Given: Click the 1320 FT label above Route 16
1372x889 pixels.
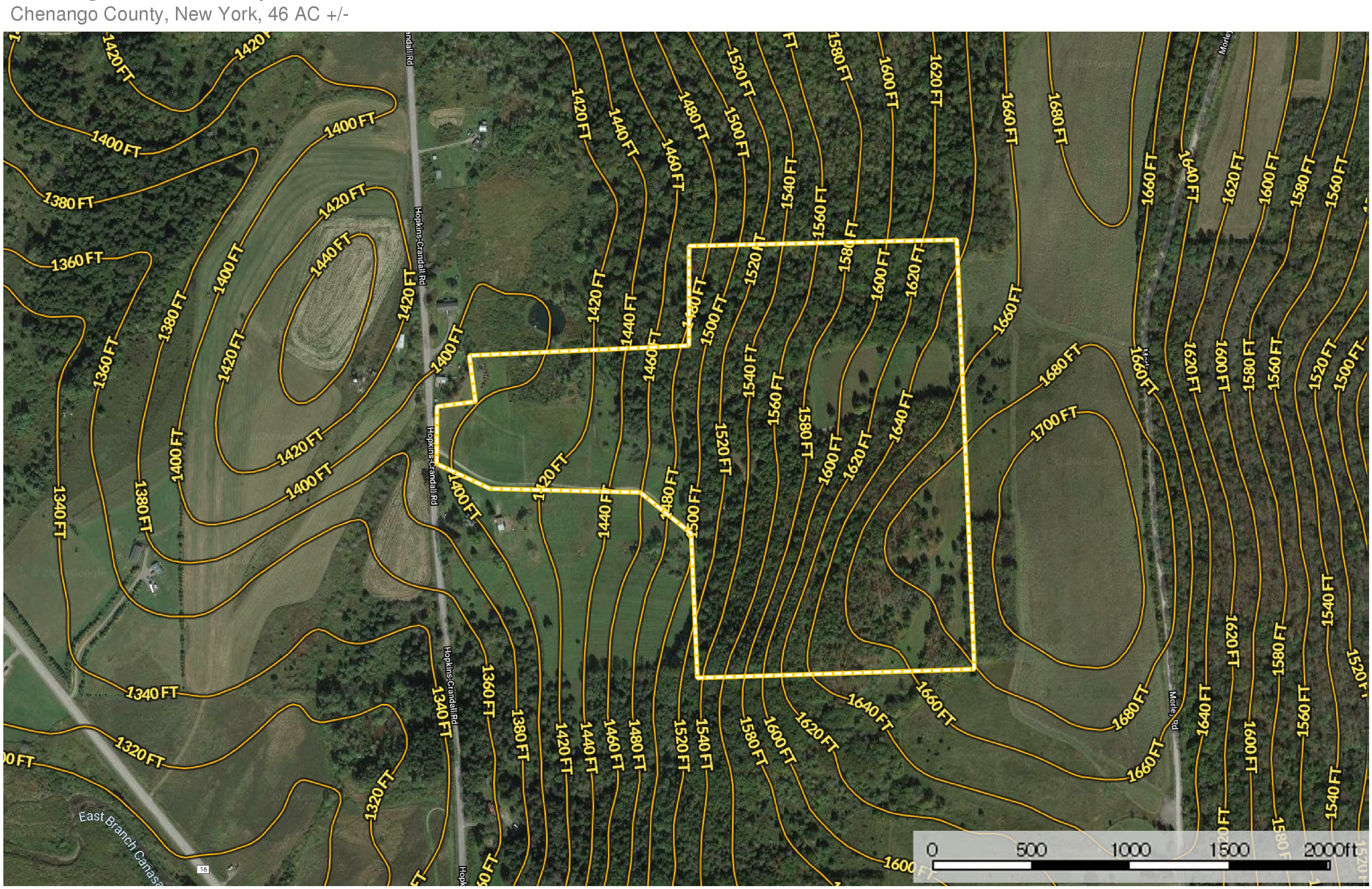Looking at the screenshot, I should (140, 753).
